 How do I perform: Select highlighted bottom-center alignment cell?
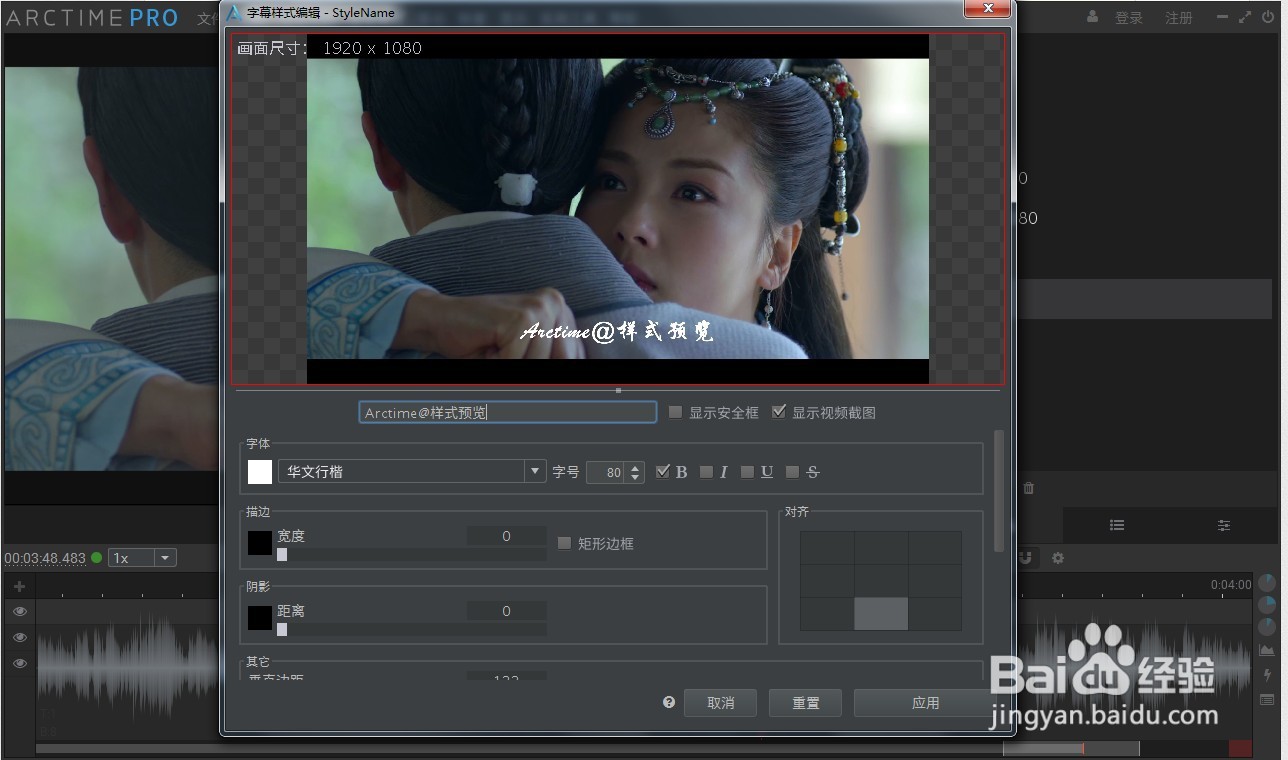point(881,614)
